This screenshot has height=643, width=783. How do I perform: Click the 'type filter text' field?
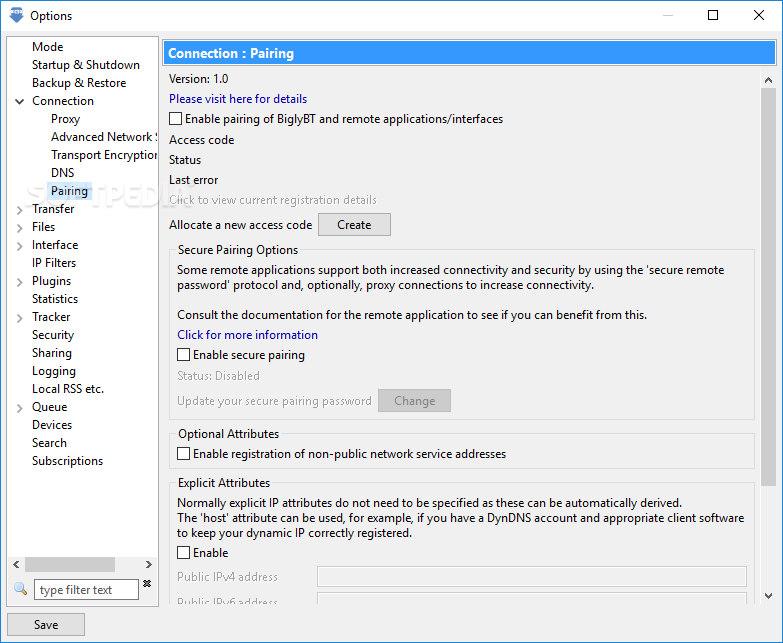tap(86, 590)
